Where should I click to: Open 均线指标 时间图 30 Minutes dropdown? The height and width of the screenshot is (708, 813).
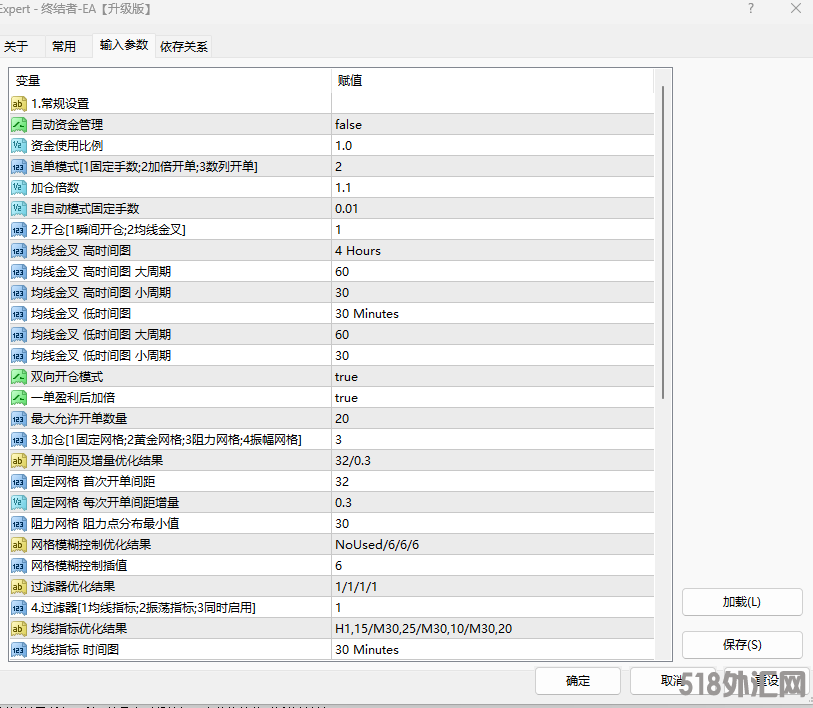492,650
